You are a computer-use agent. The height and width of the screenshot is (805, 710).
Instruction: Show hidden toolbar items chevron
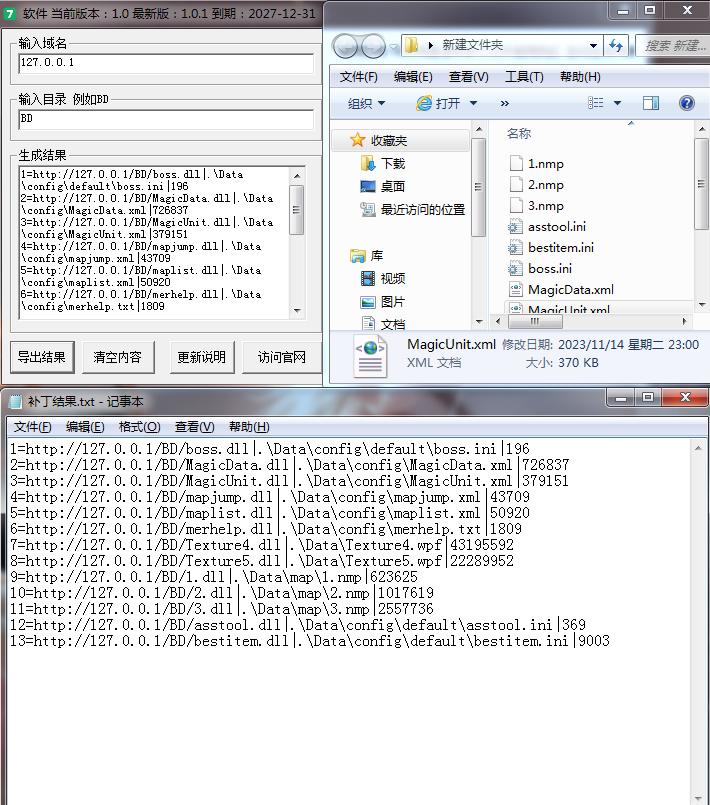click(x=504, y=103)
